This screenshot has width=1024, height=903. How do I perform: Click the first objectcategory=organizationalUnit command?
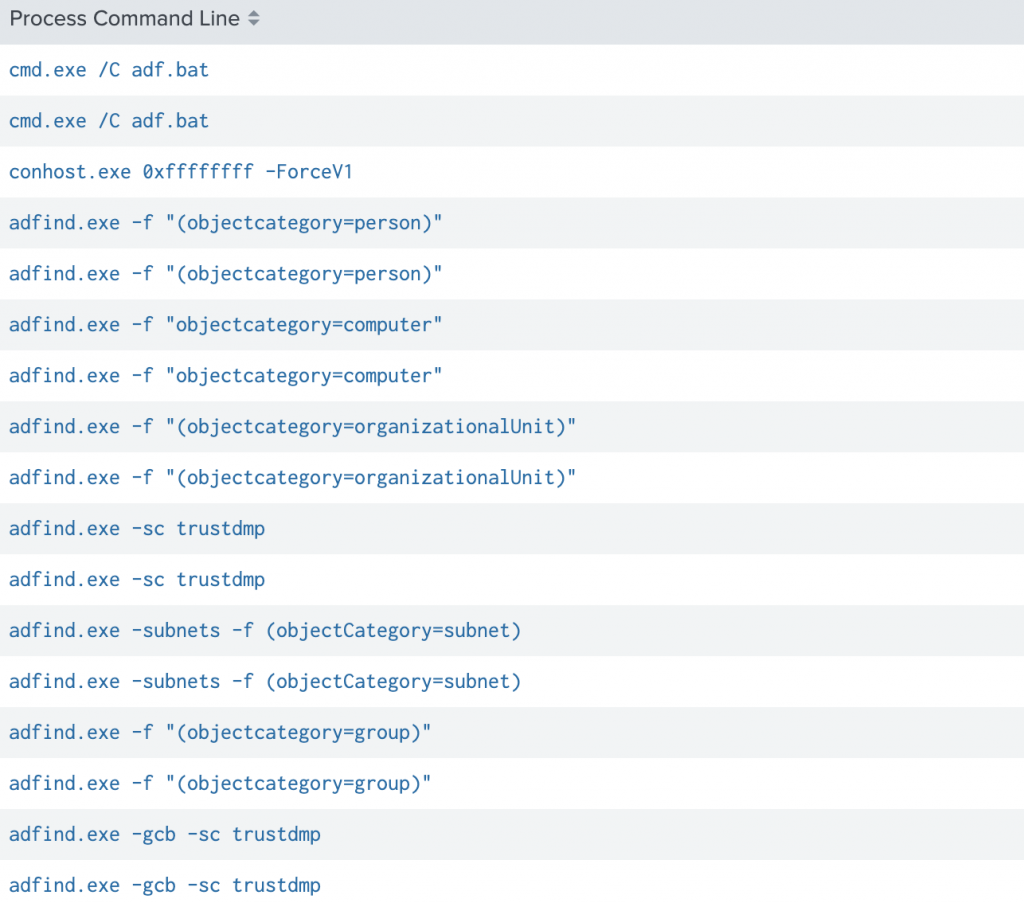point(292,427)
